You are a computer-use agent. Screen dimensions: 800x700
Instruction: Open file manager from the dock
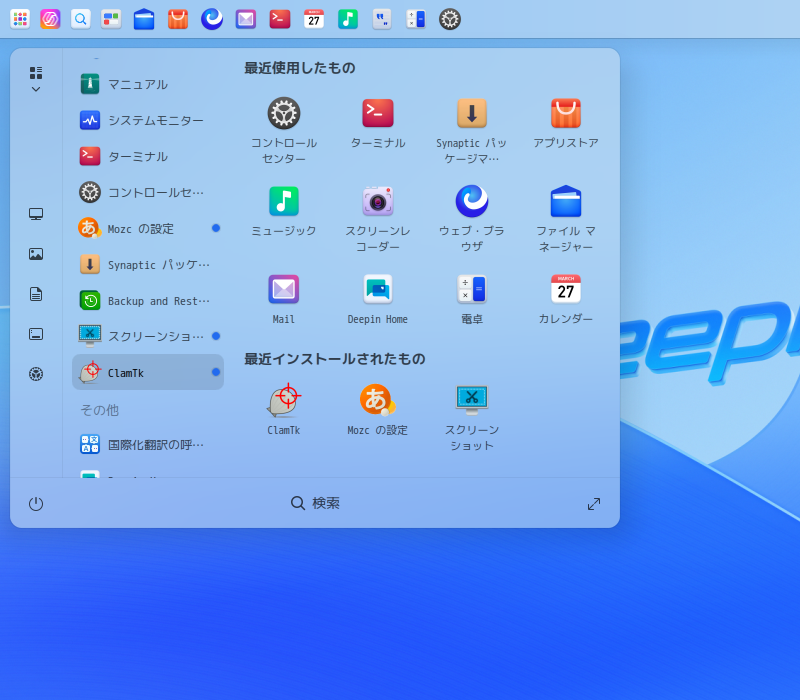(x=144, y=19)
